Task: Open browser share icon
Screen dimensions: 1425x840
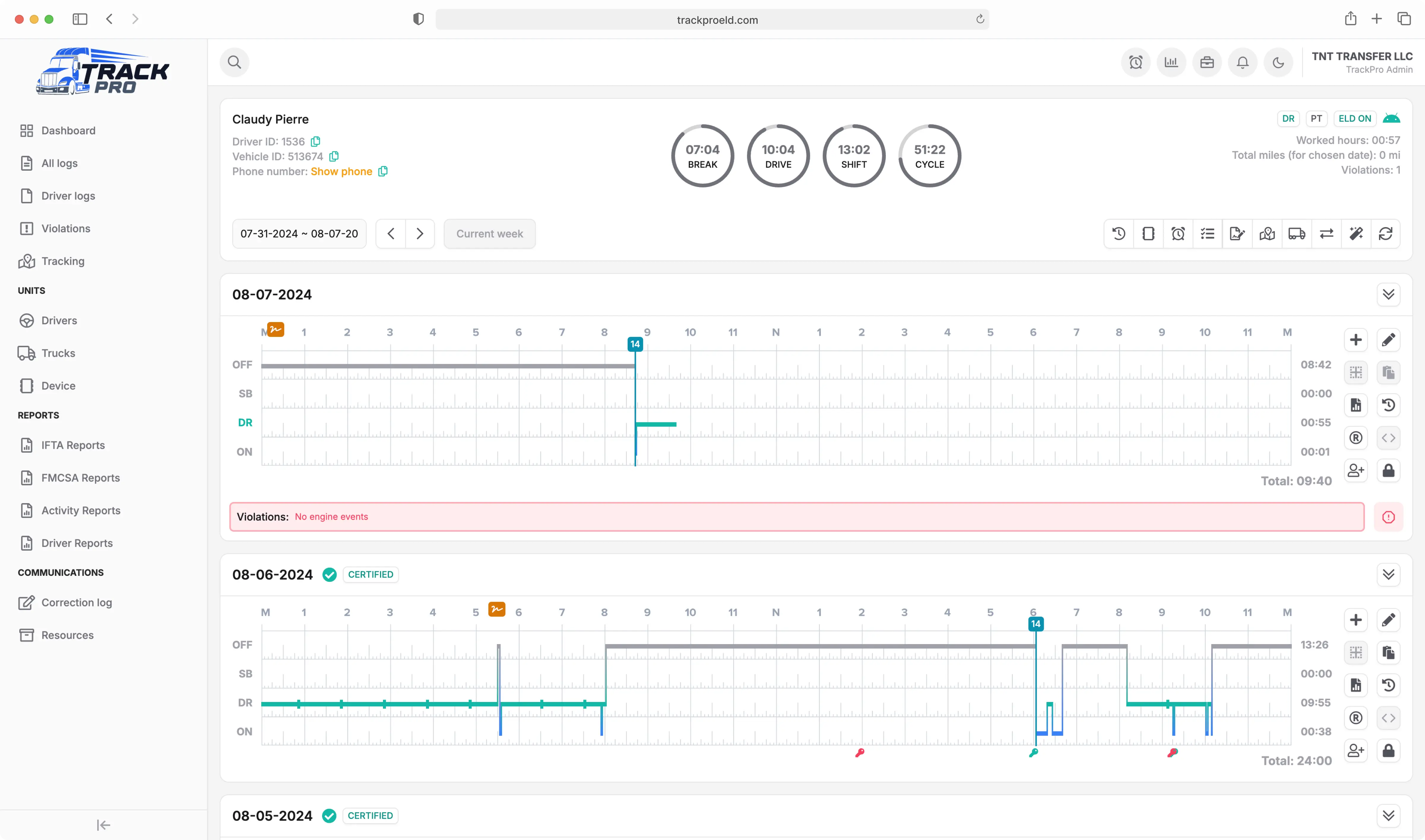Action: click(x=1350, y=19)
